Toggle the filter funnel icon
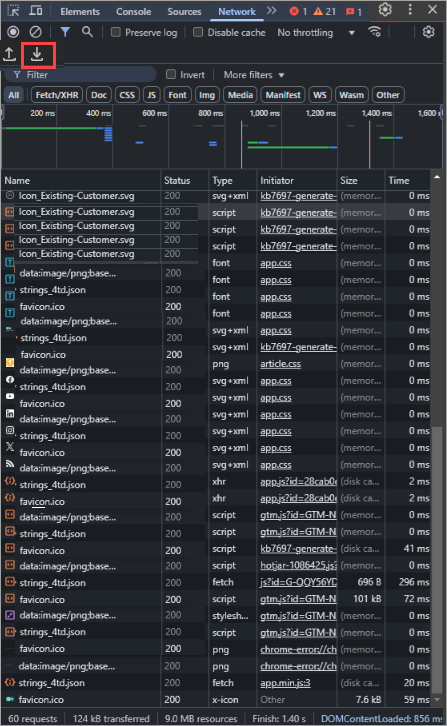447x726 pixels. tap(65, 32)
